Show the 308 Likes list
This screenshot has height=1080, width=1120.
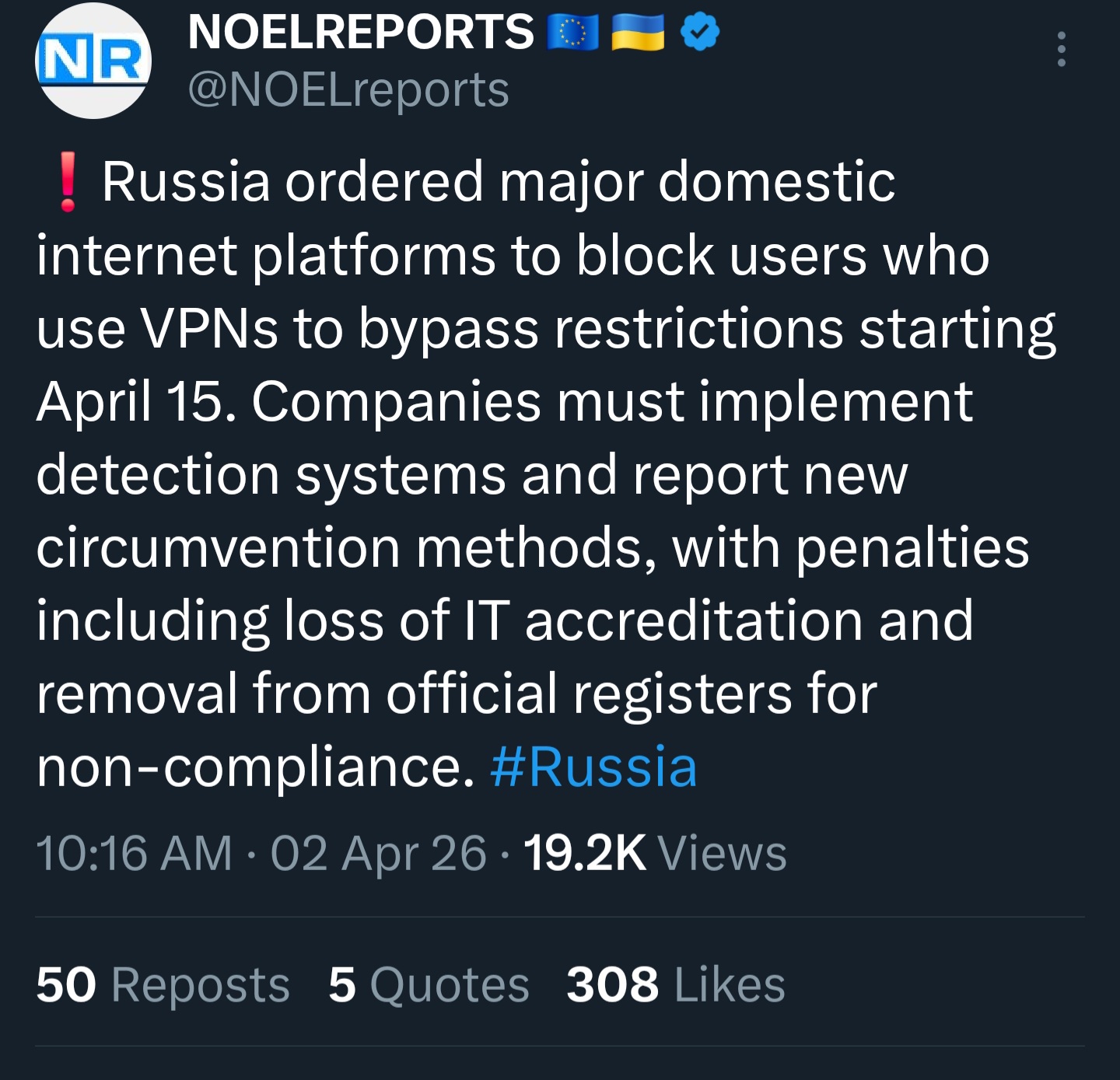[675, 984]
